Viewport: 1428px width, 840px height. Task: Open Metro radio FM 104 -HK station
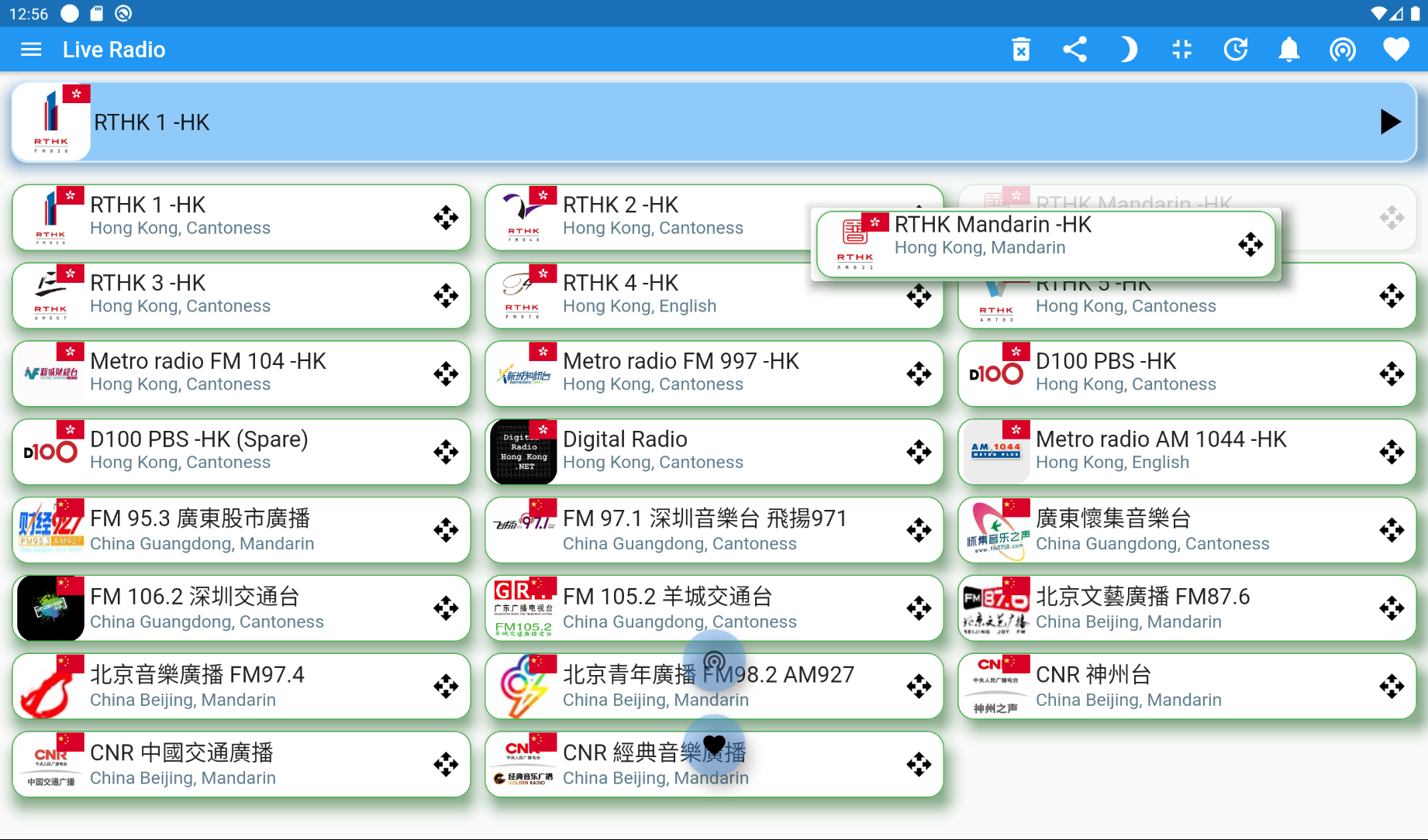point(241,374)
